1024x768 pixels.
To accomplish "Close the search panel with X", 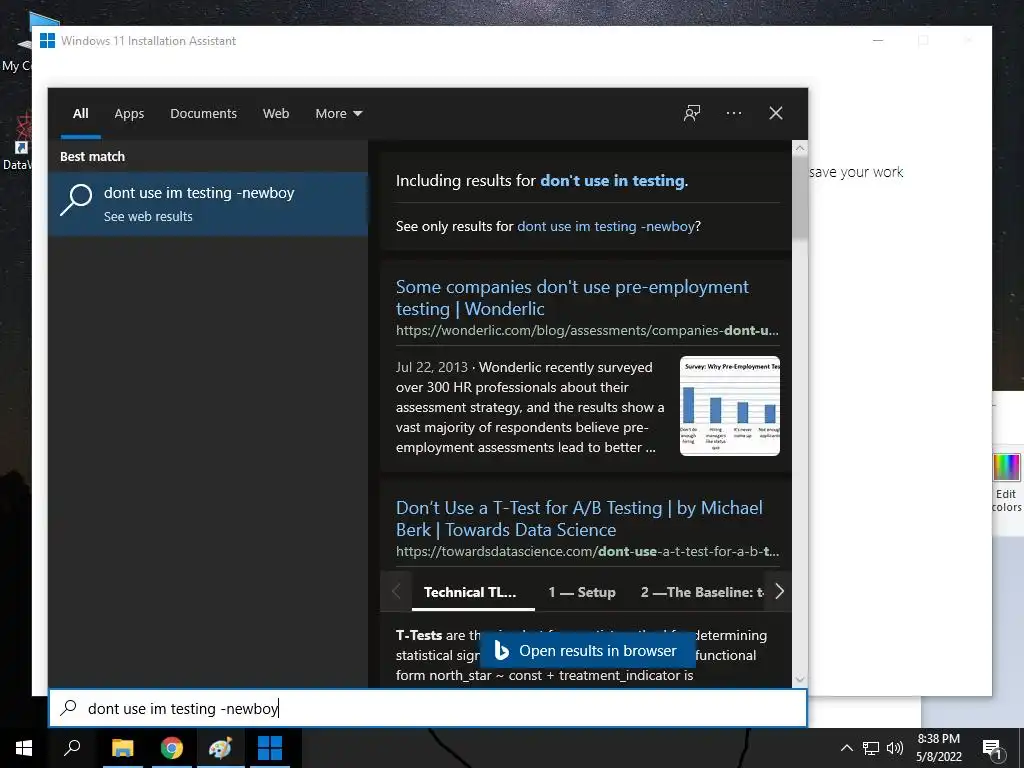I will tap(776, 113).
